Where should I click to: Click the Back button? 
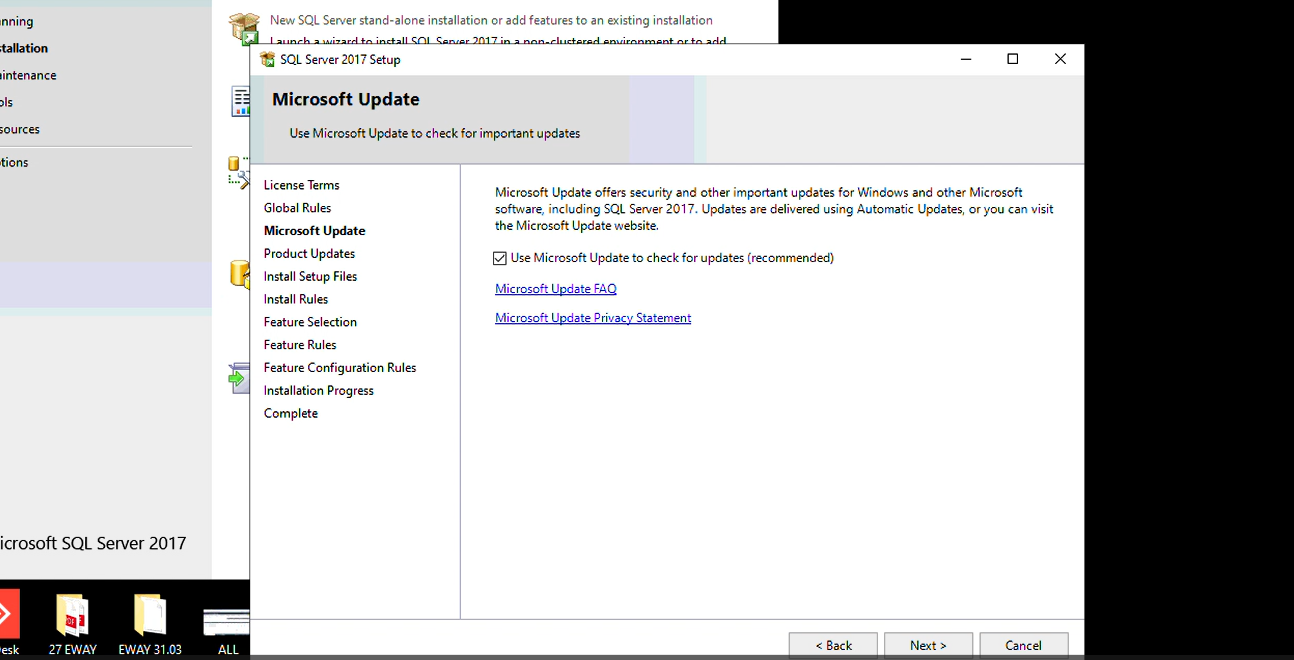click(833, 645)
